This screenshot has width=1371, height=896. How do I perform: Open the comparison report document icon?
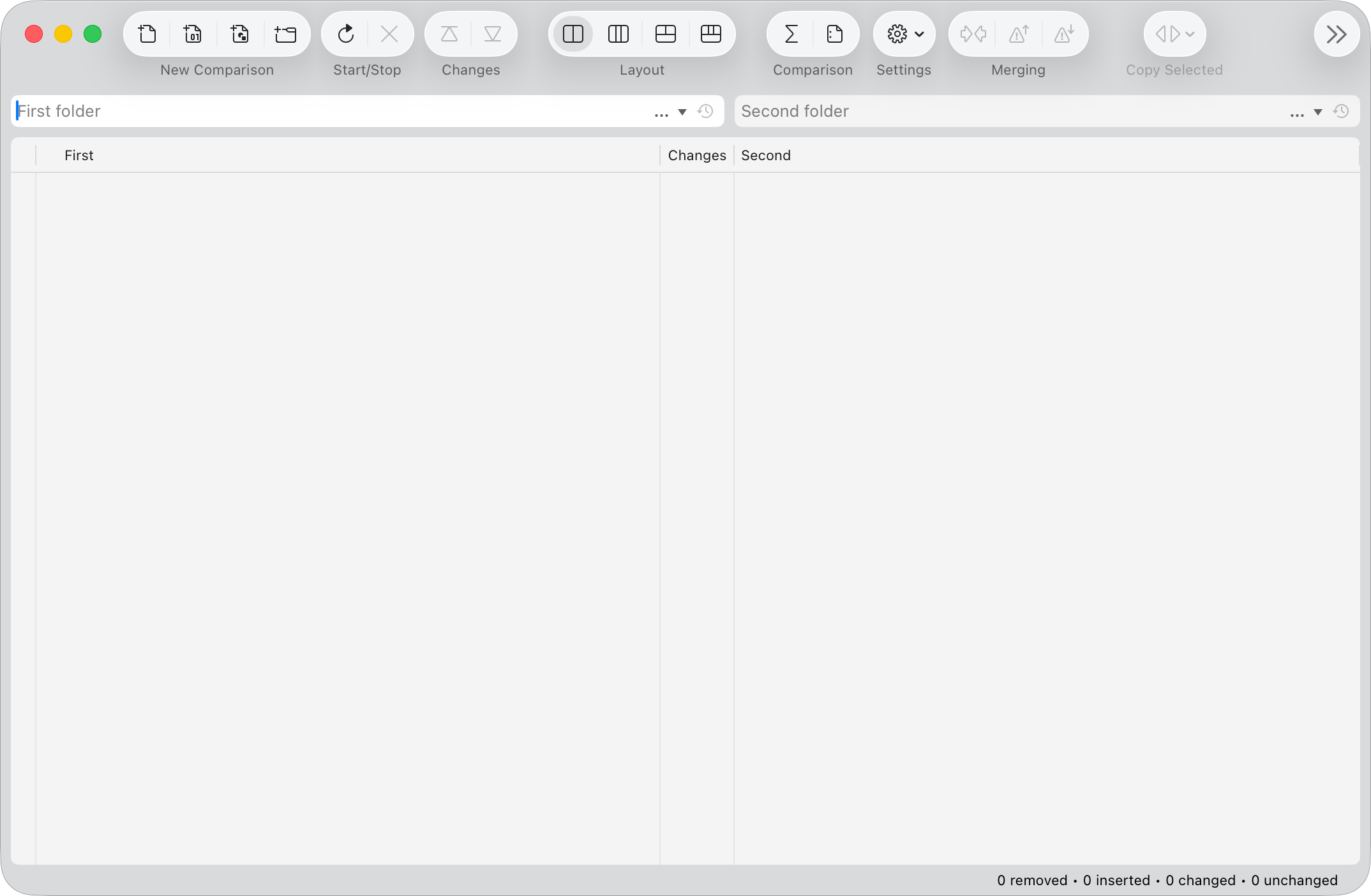tap(835, 34)
